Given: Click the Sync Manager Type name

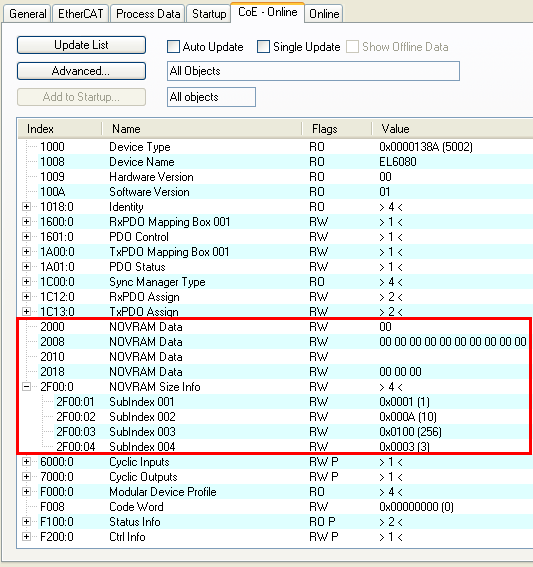Looking at the screenshot, I should pos(157,282).
